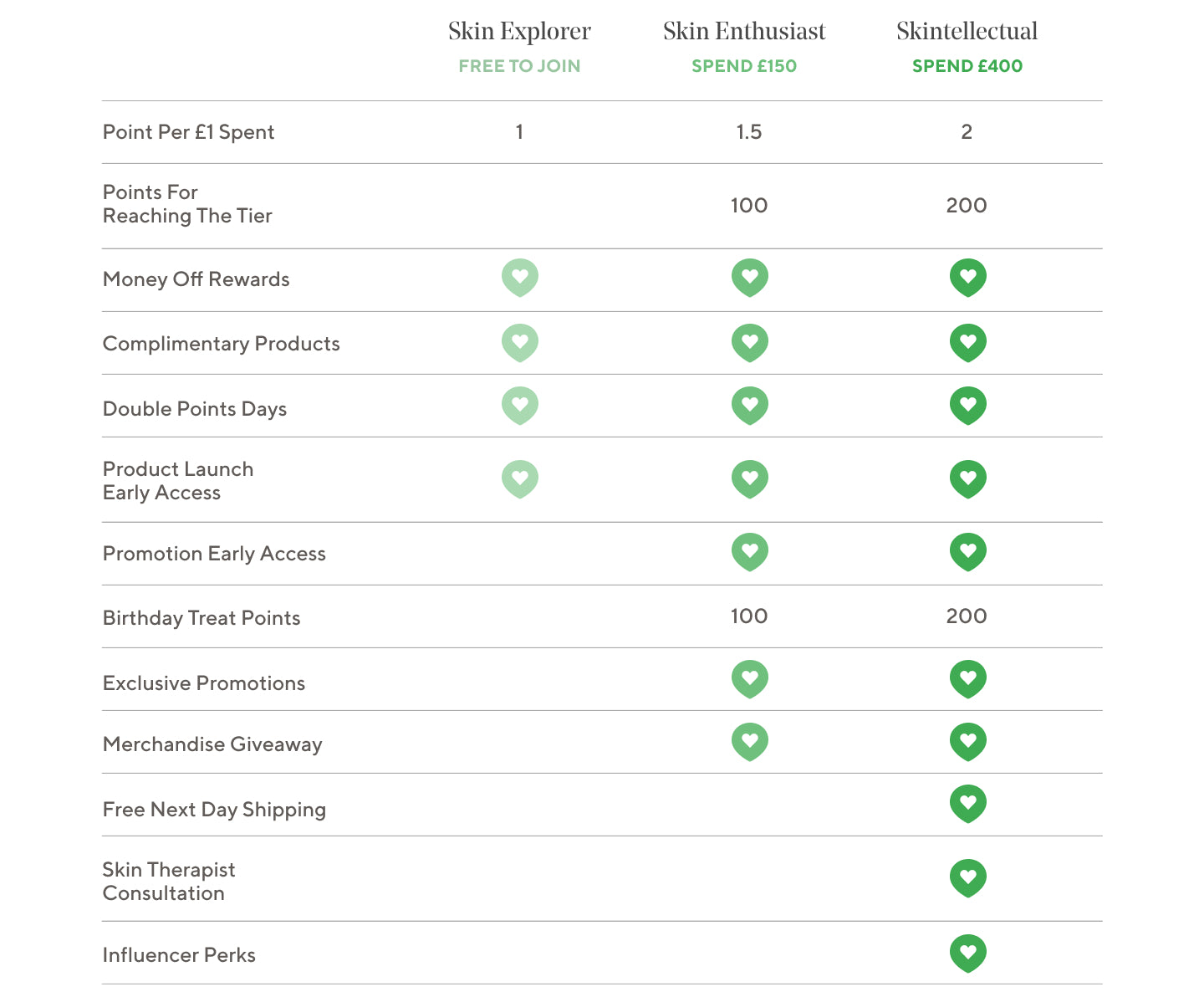Click the FREE TO JOIN label
Screen dimensions: 1204x997
pyautogui.click(x=519, y=66)
